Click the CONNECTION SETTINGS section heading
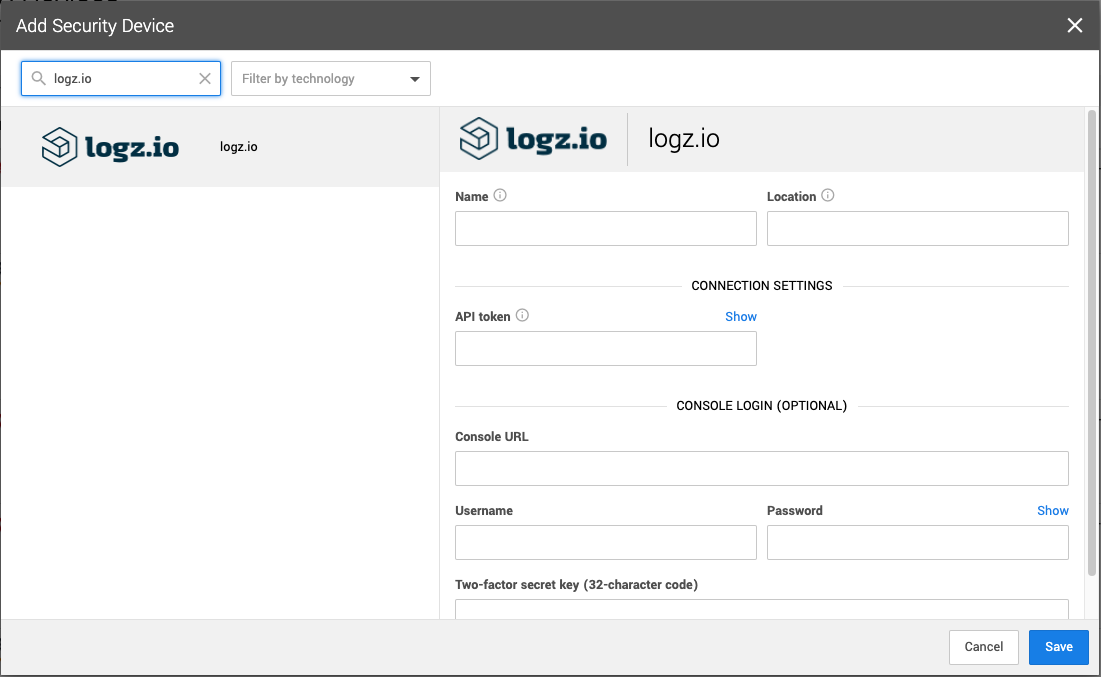The height and width of the screenshot is (677, 1101). tap(762, 286)
